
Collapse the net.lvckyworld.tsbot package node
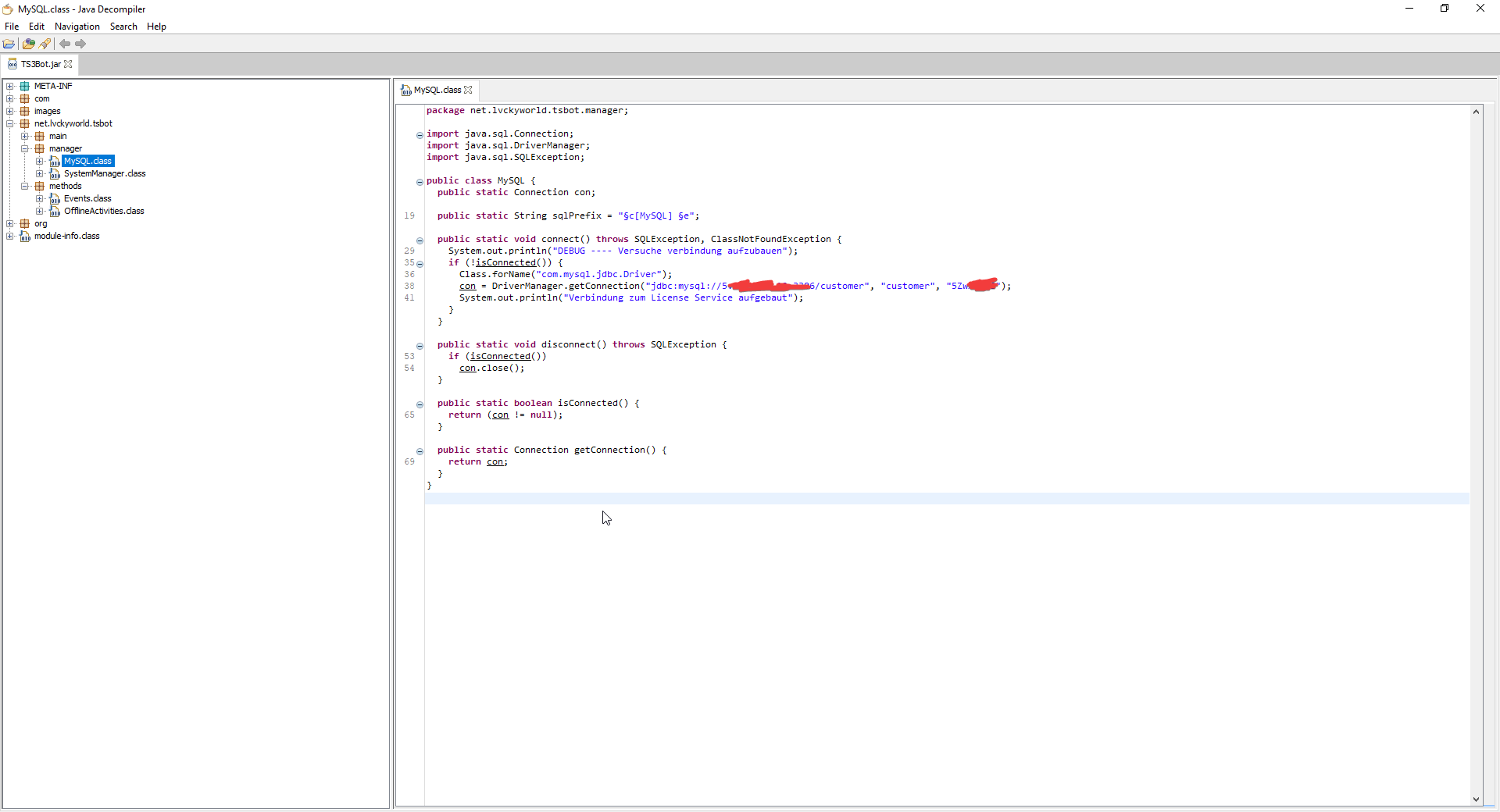tap(10, 124)
